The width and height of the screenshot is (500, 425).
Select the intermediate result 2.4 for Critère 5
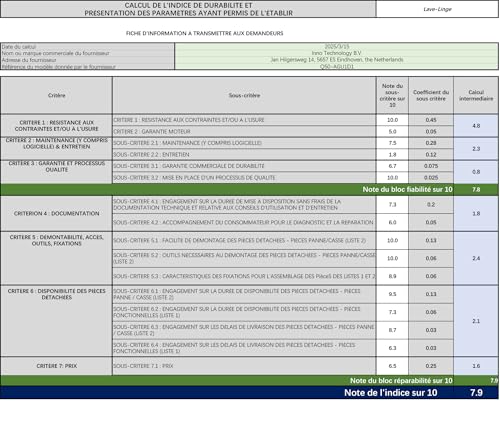tap(476, 258)
